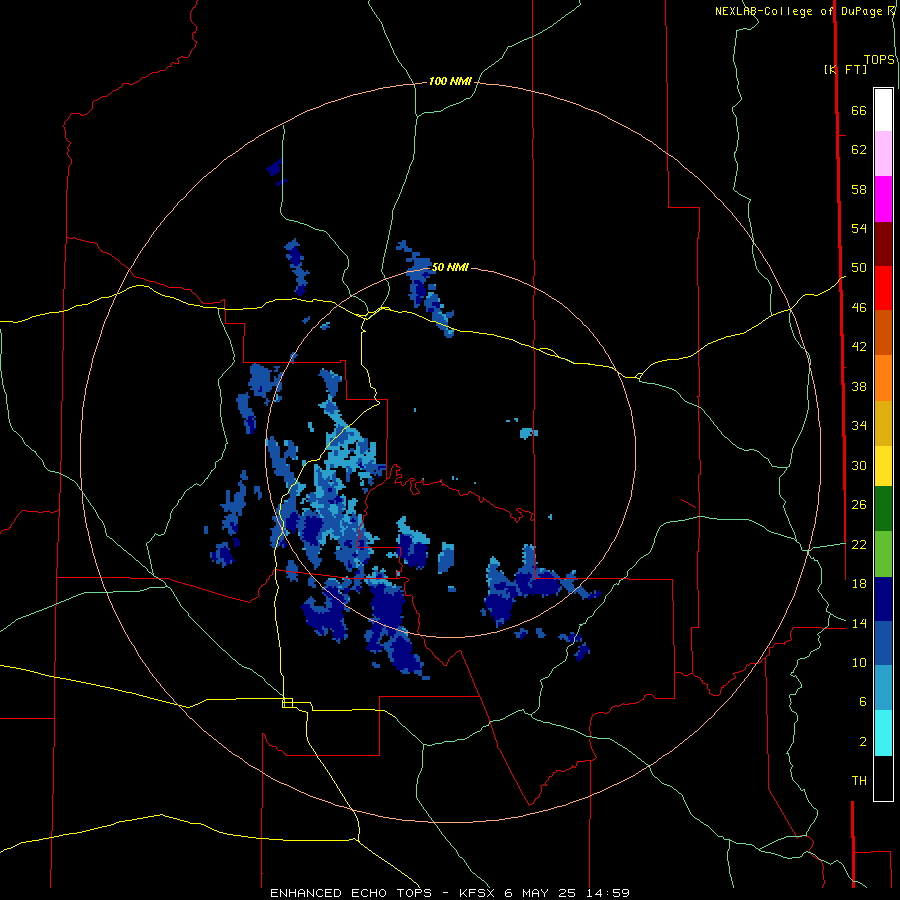900x900 pixels.
Task: Click the legend value 34
Action: pos(859,426)
